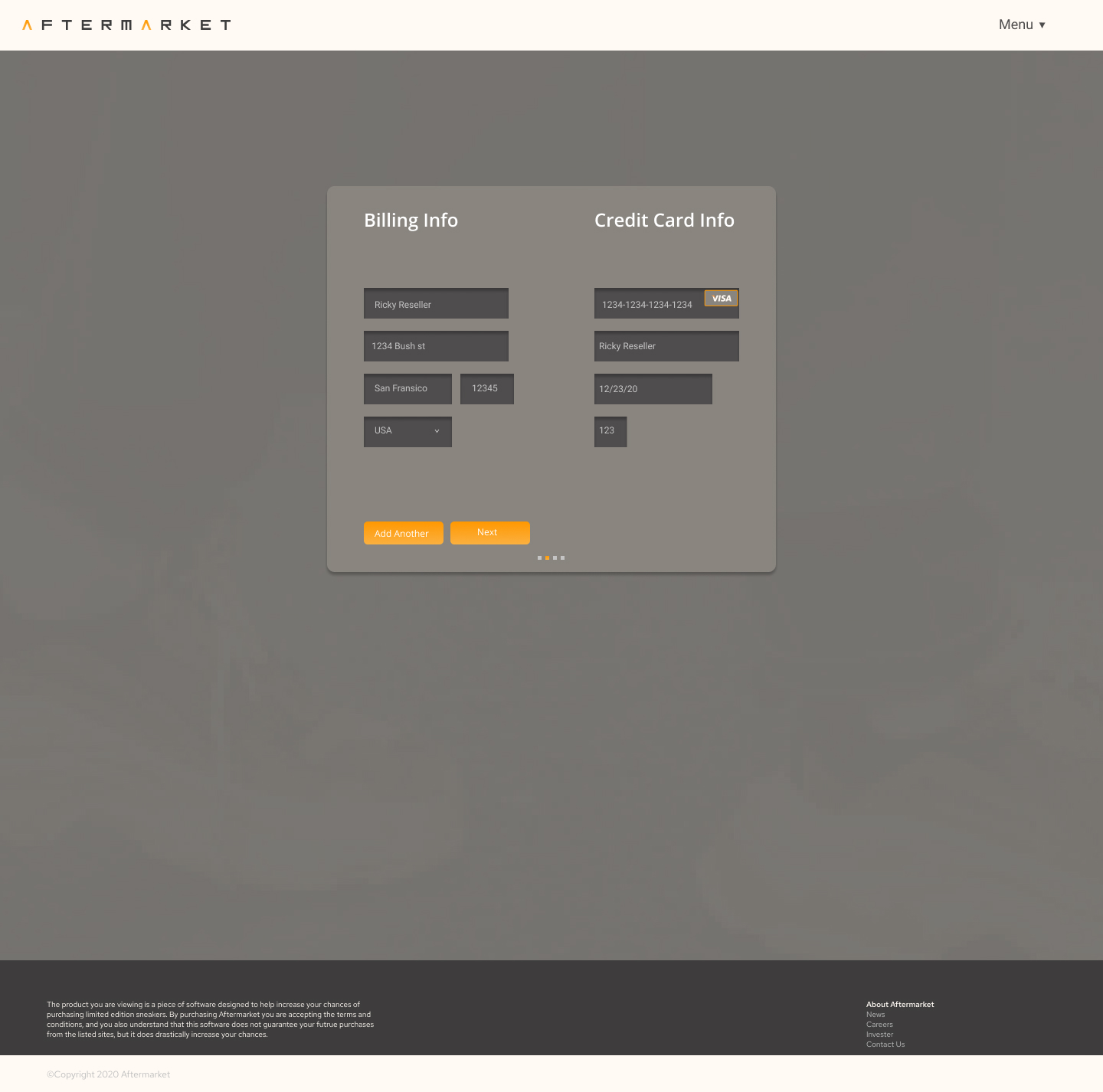The width and height of the screenshot is (1103, 1092).
Task: Click the credit card number field
Action: point(648,304)
